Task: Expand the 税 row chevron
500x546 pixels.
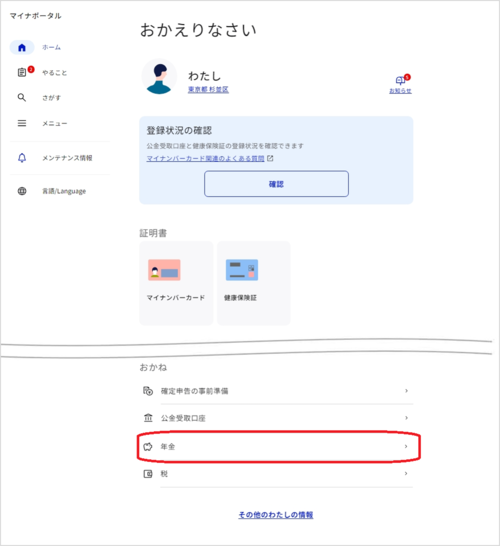Action: (406, 474)
